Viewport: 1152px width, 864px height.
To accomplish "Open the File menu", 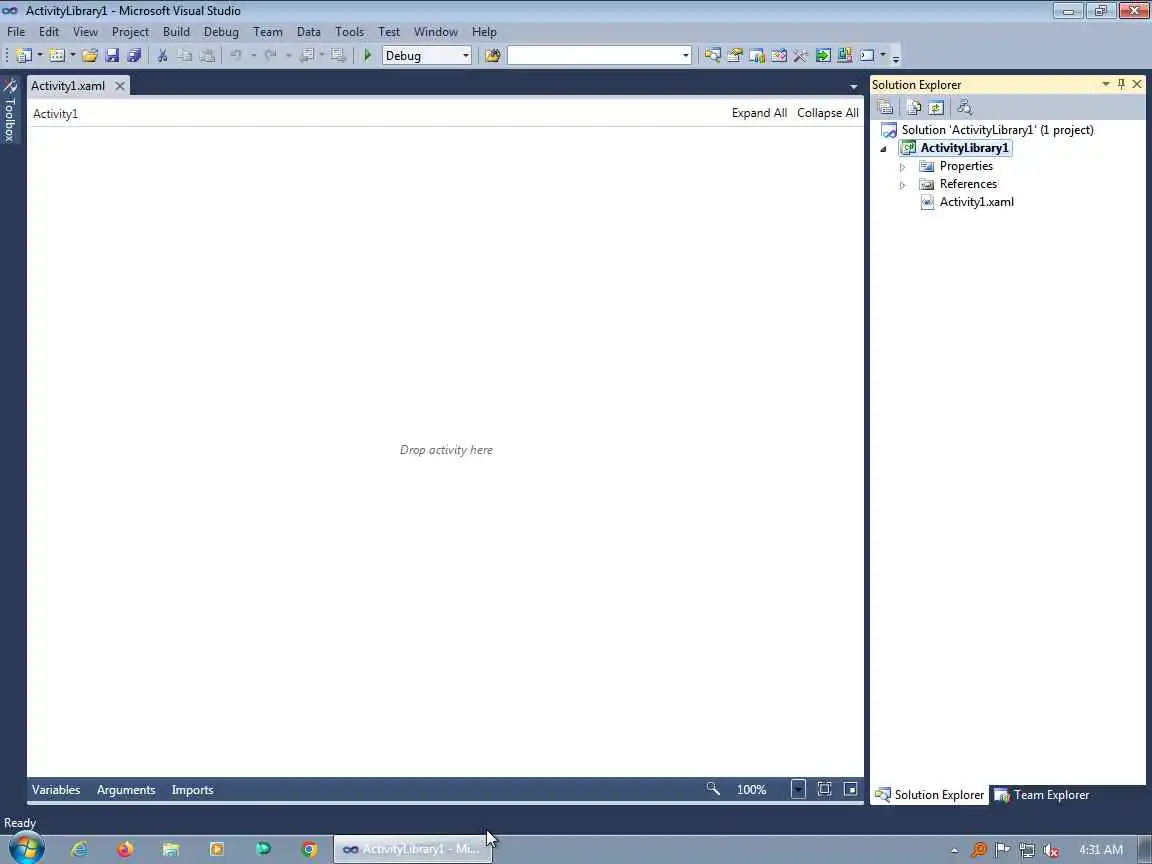I will coord(16,32).
